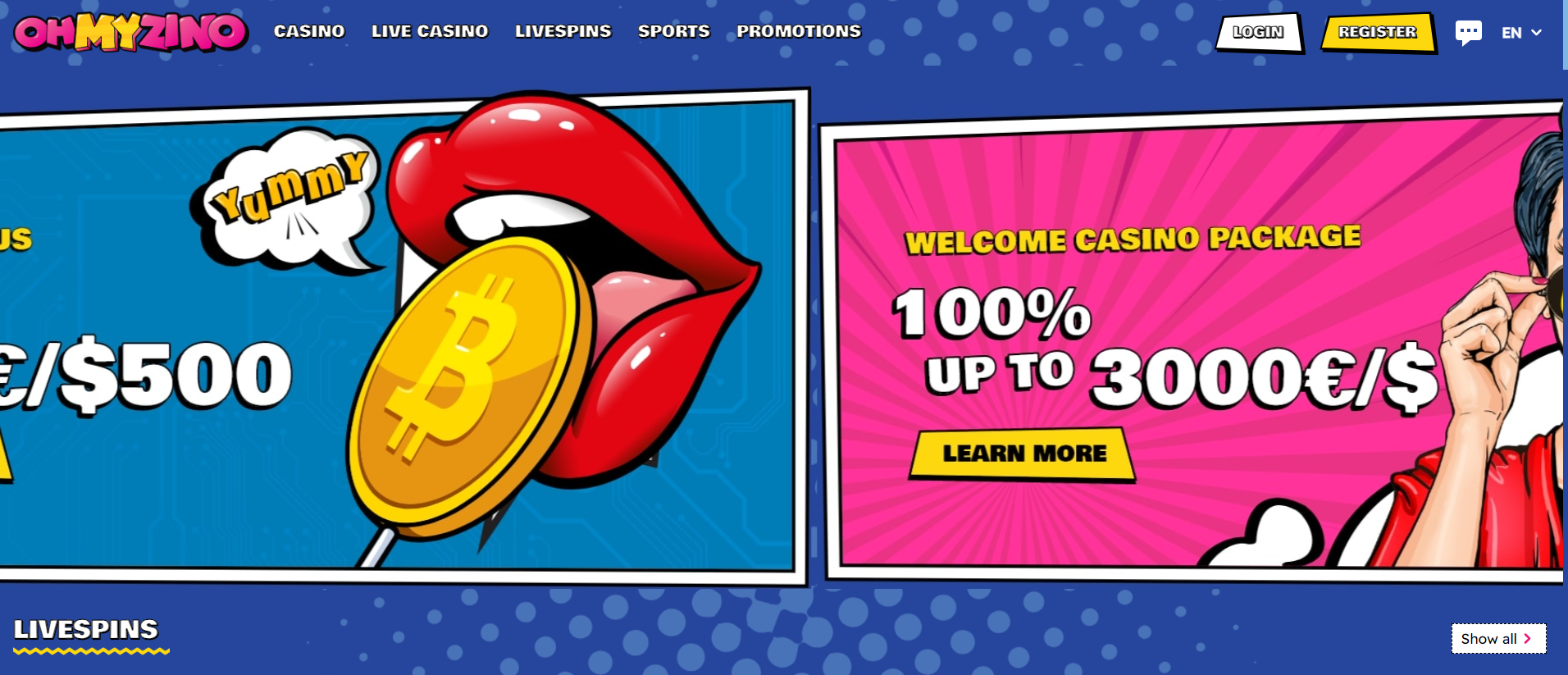Screen dimensions: 1568x675
Task: Go to Live Casino section
Action: (430, 31)
